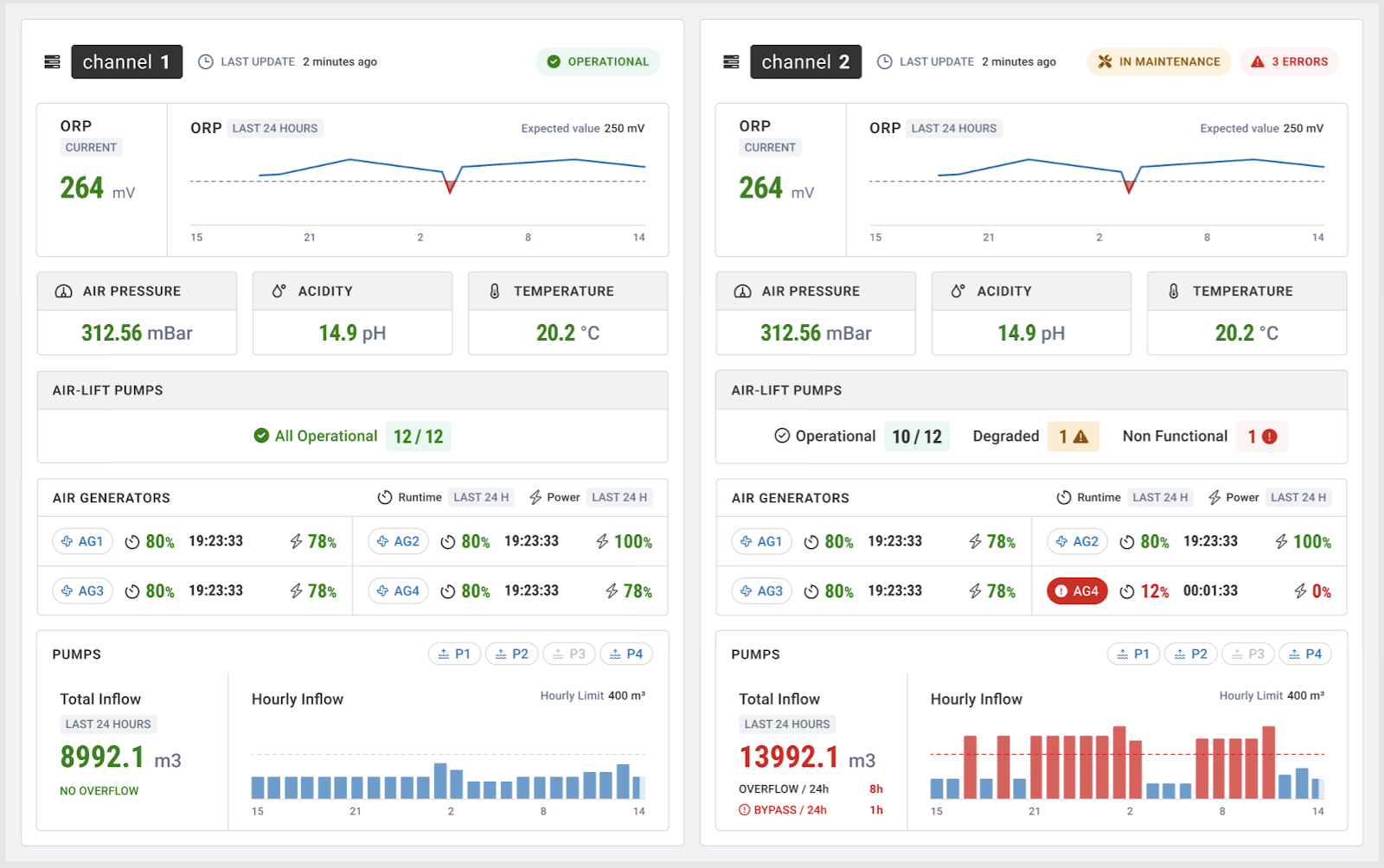The height and width of the screenshot is (868, 1384).
Task: Enable disabled pump P3 in channel 1
Action: coord(569,654)
